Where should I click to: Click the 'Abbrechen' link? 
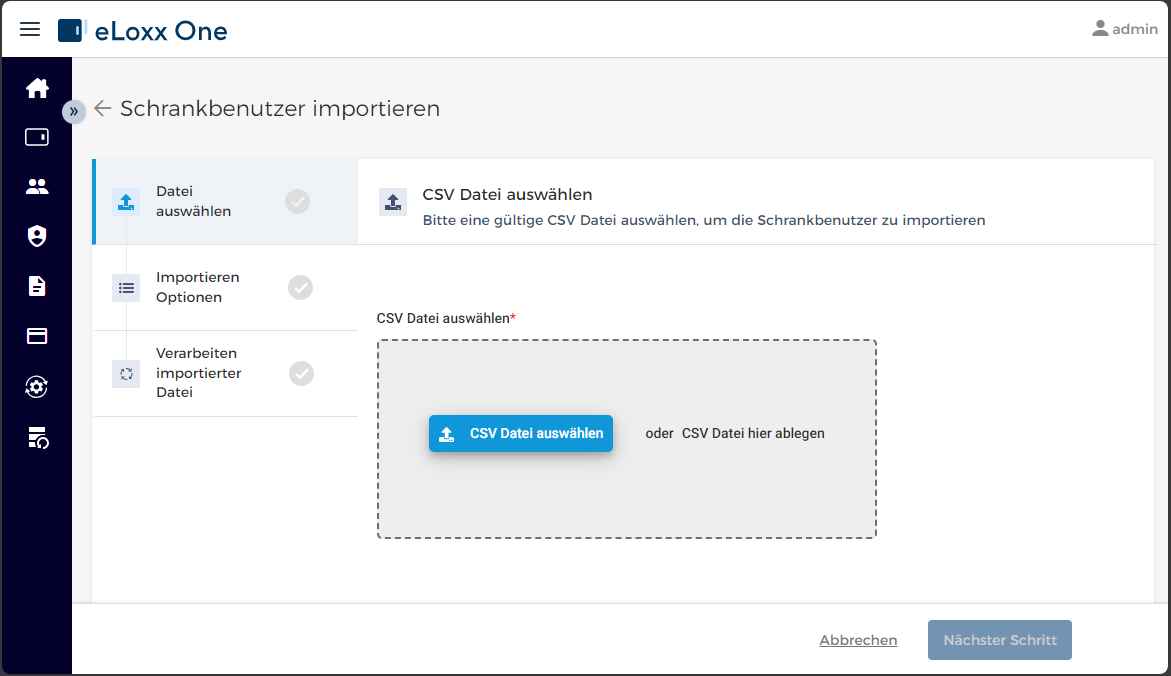pos(858,640)
